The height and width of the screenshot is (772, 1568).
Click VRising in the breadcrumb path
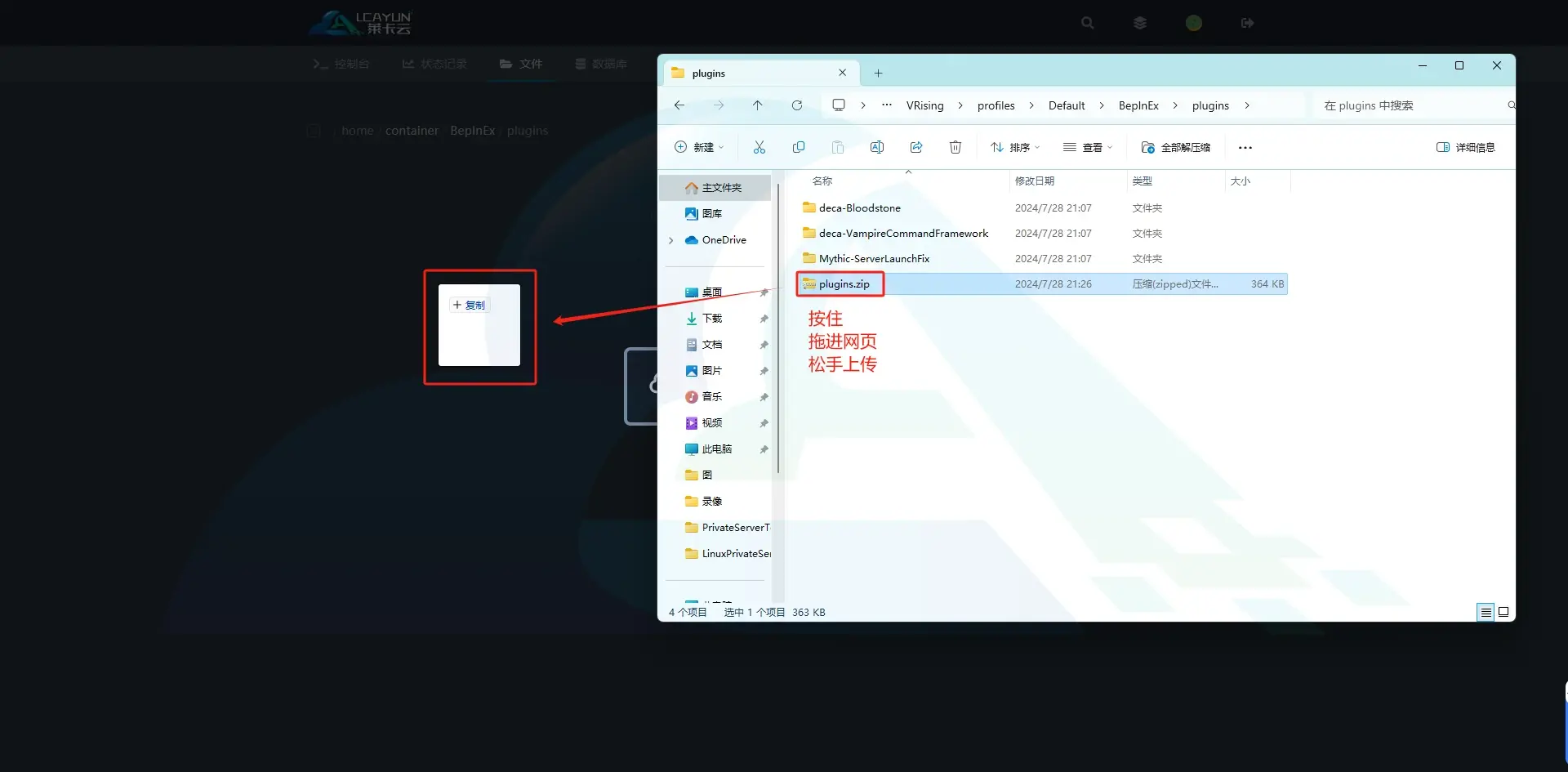pyautogui.click(x=924, y=105)
